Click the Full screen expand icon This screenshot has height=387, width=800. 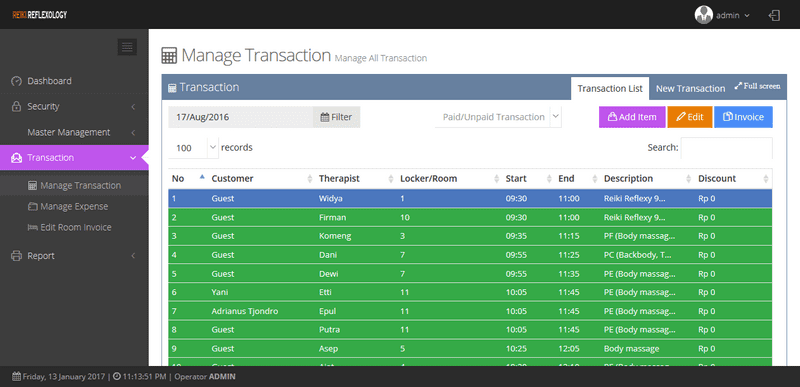738,86
